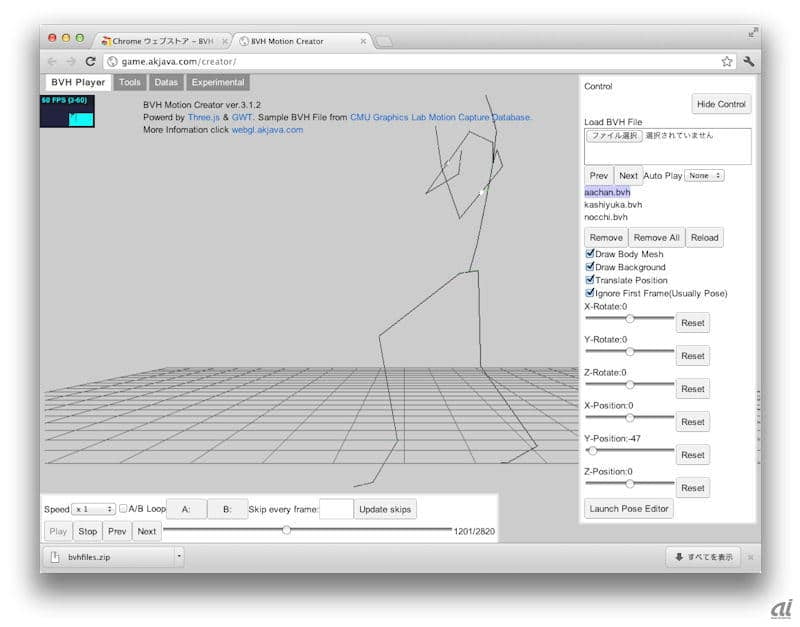The image size is (800, 627).
Task: Toggle fullscreen with the window corner arrows
Action: coord(753,32)
